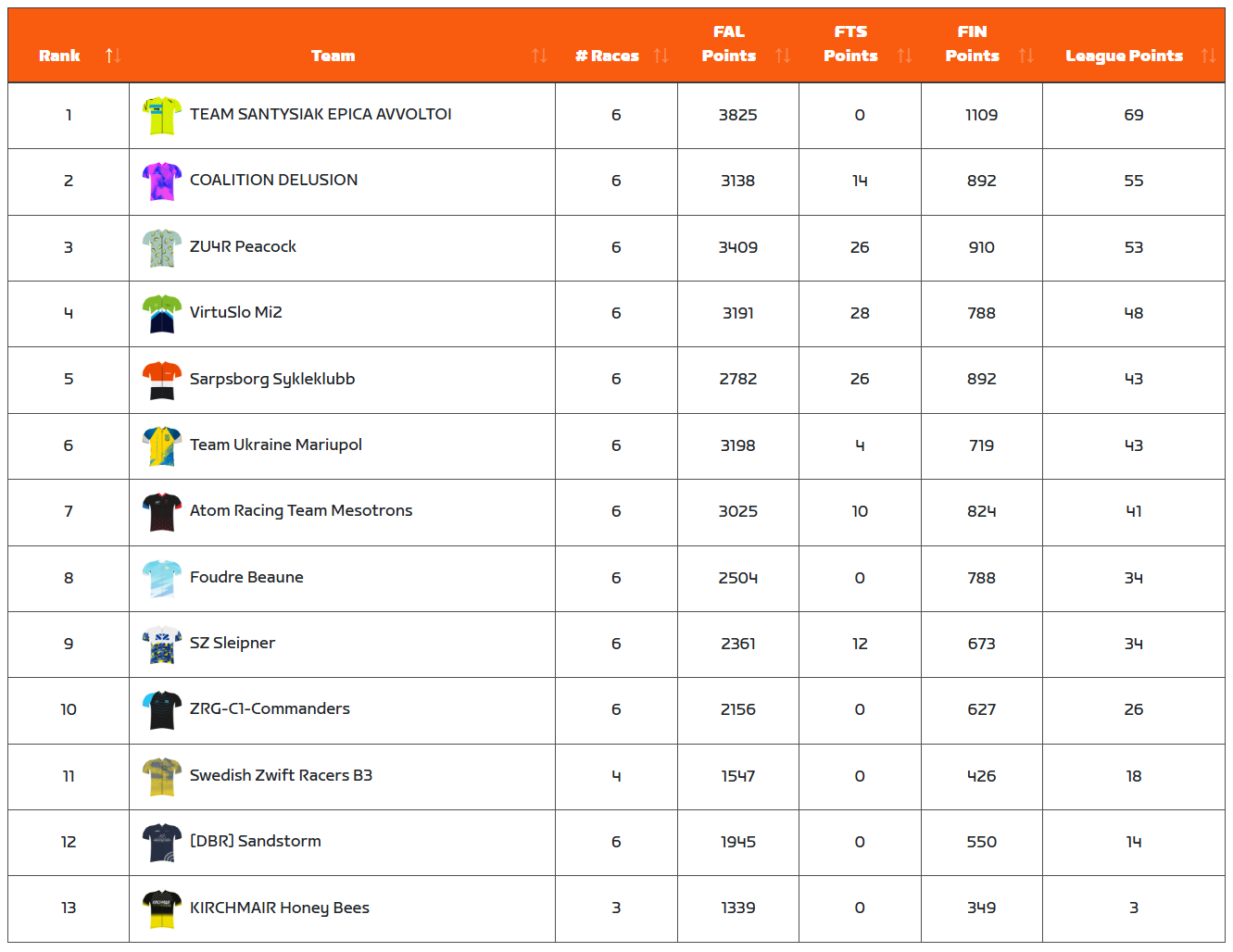Select the [DBR] Sandstorm team name
This screenshot has width=1233, height=952.
(x=256, y=841)
